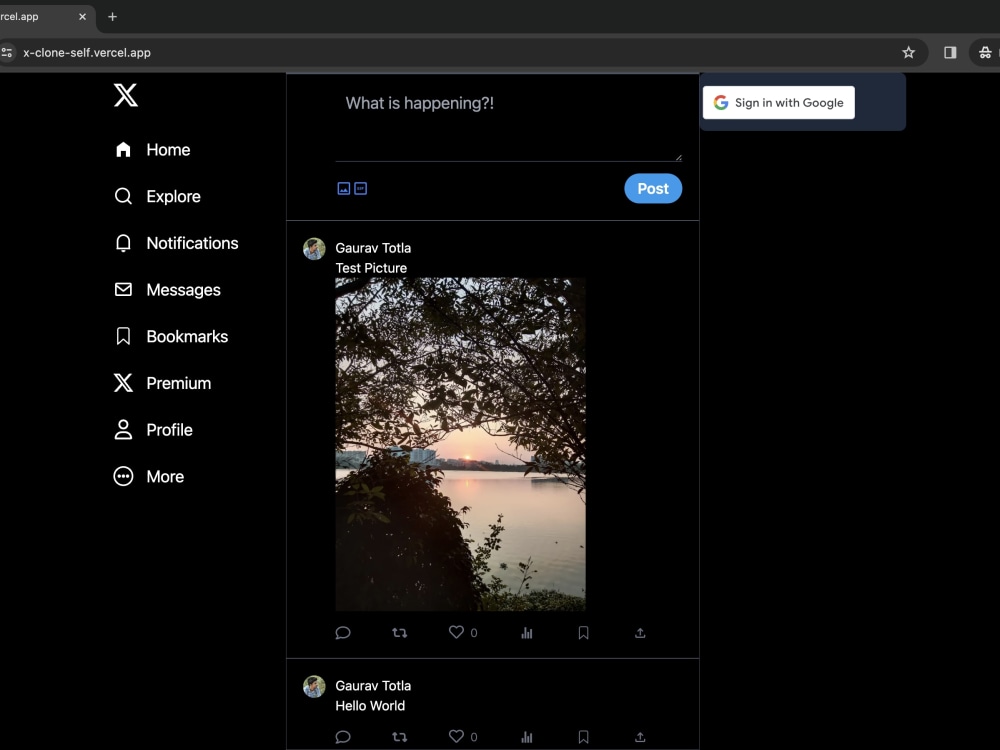This screenshot has width=1000, height=750.
Task: Click author name on Hello World post
Action: (373, 686)
